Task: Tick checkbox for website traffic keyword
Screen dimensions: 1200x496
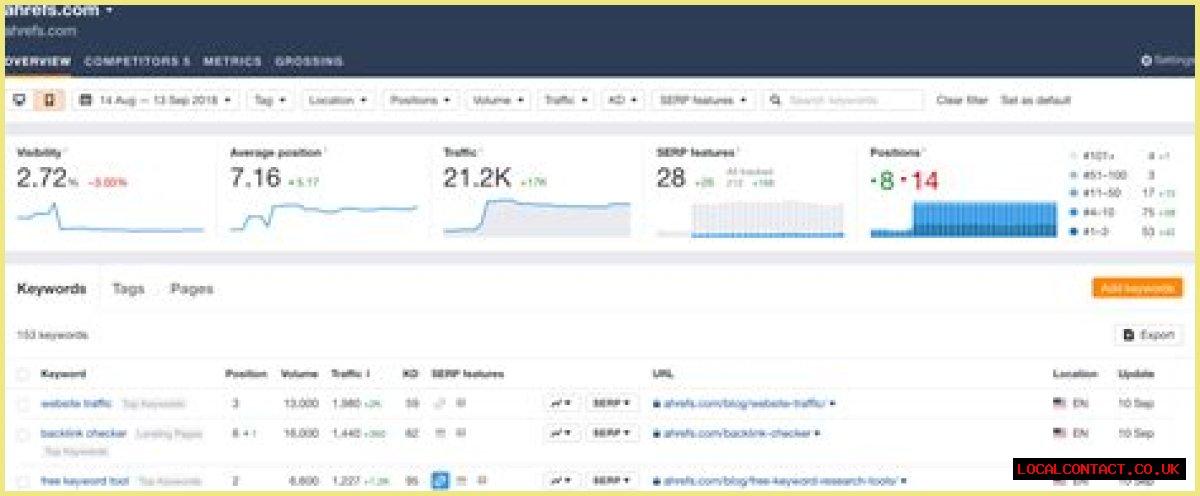Action: tap(23, 404)
